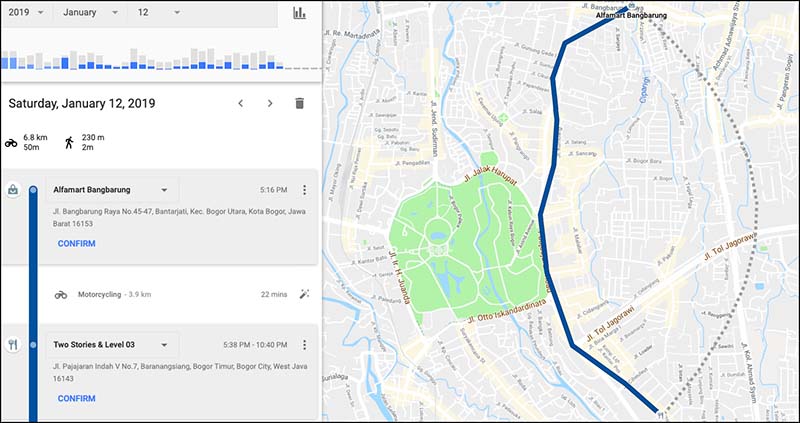Click the shopping place icon for Alfamart
Screen dimensions: 800x423
(x=13, y=190)
